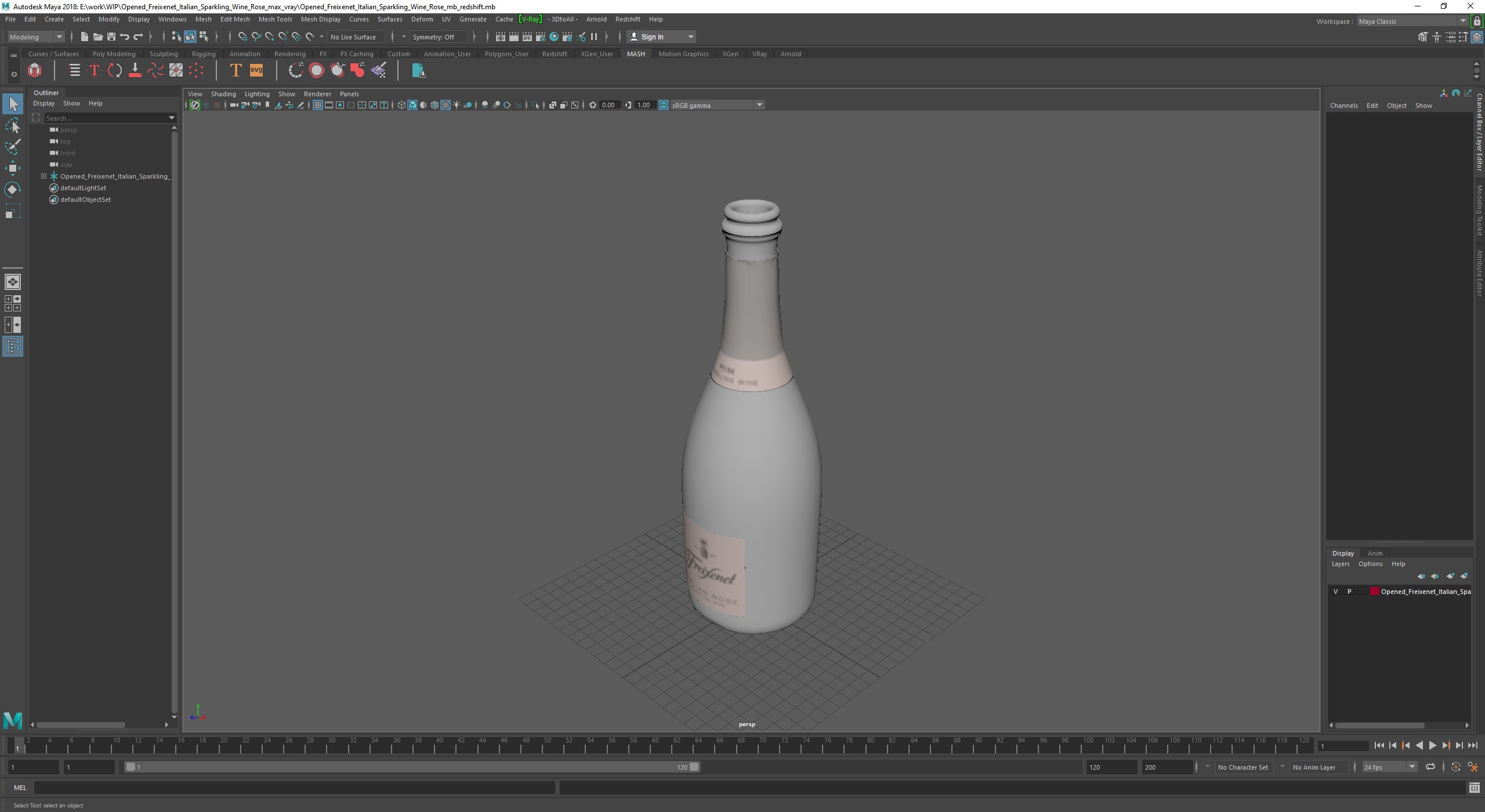Screen dimensions: 1485x812
Task: Click the Redo arrow icon
Action: point(138,37)
